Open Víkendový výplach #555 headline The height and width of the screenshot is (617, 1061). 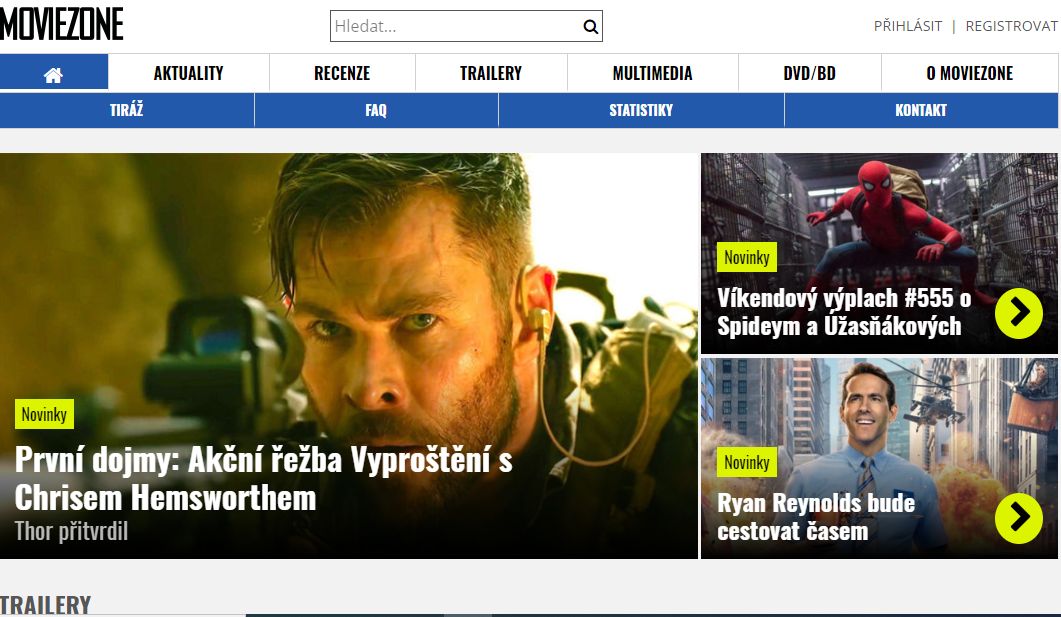click(844, 312)
